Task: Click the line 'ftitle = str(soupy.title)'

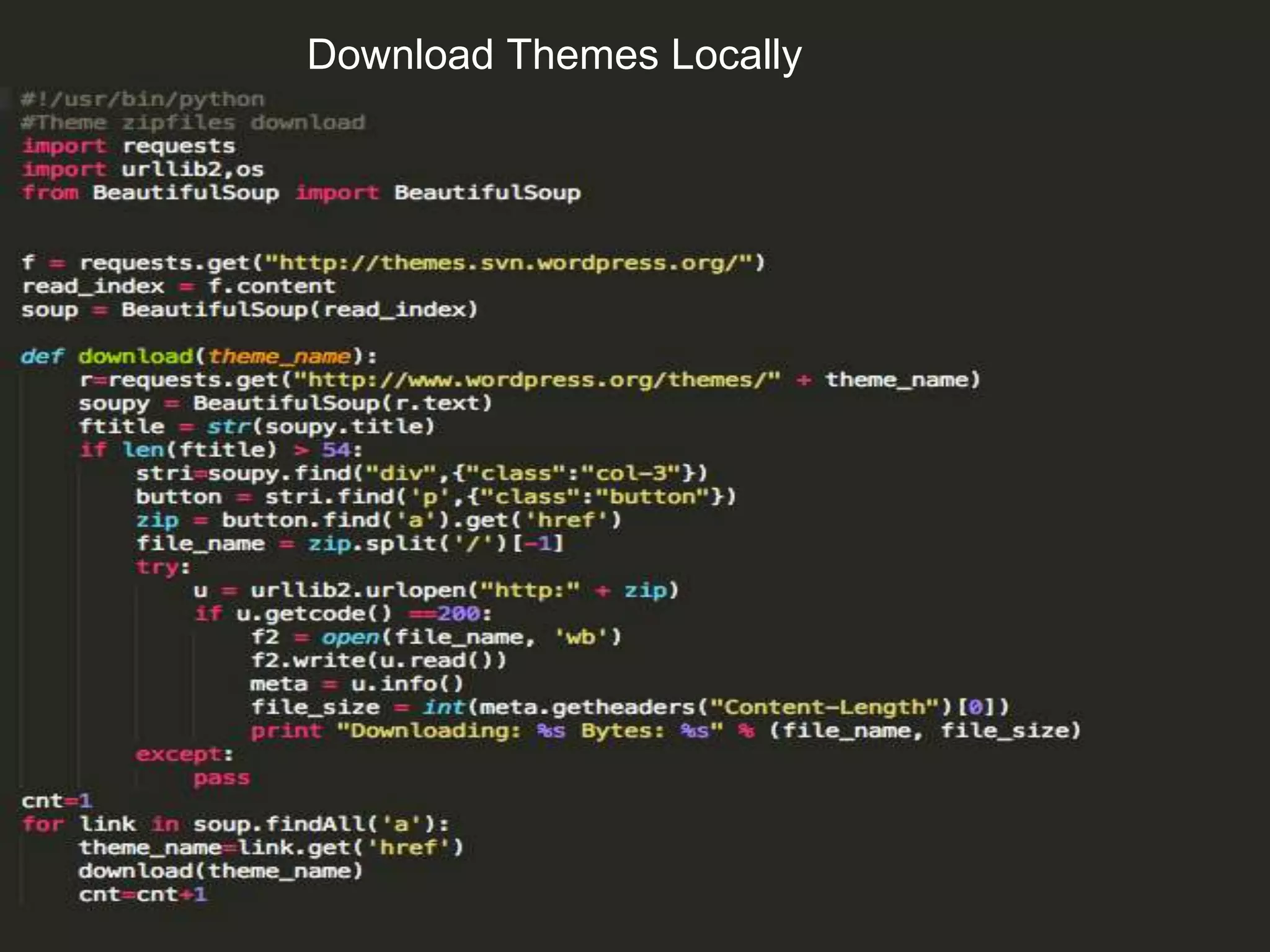Action: tap(257, 426)
